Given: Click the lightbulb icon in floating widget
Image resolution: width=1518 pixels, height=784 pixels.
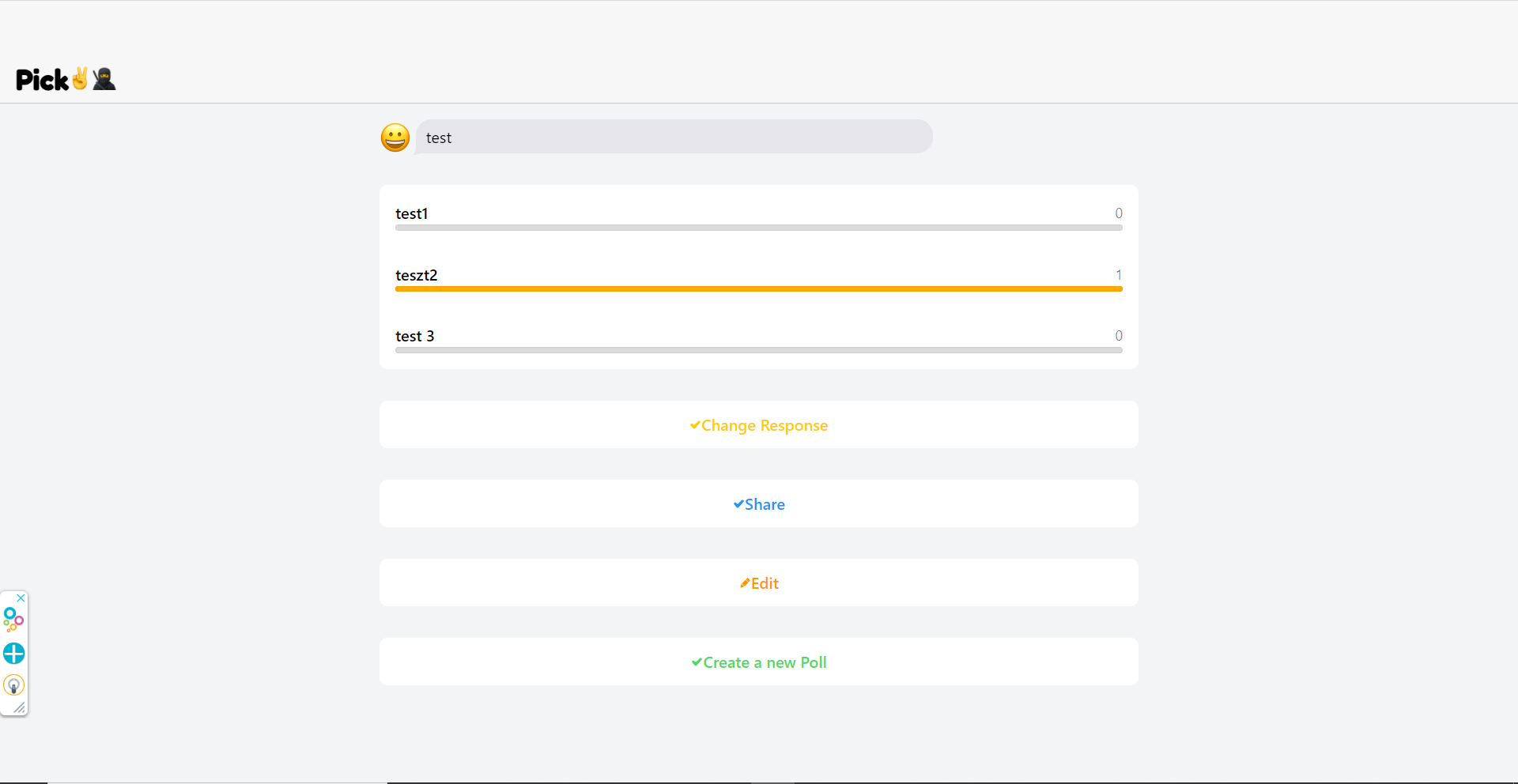Looking at the screenshot, I should pyautogui.click(x=14, y=684).
